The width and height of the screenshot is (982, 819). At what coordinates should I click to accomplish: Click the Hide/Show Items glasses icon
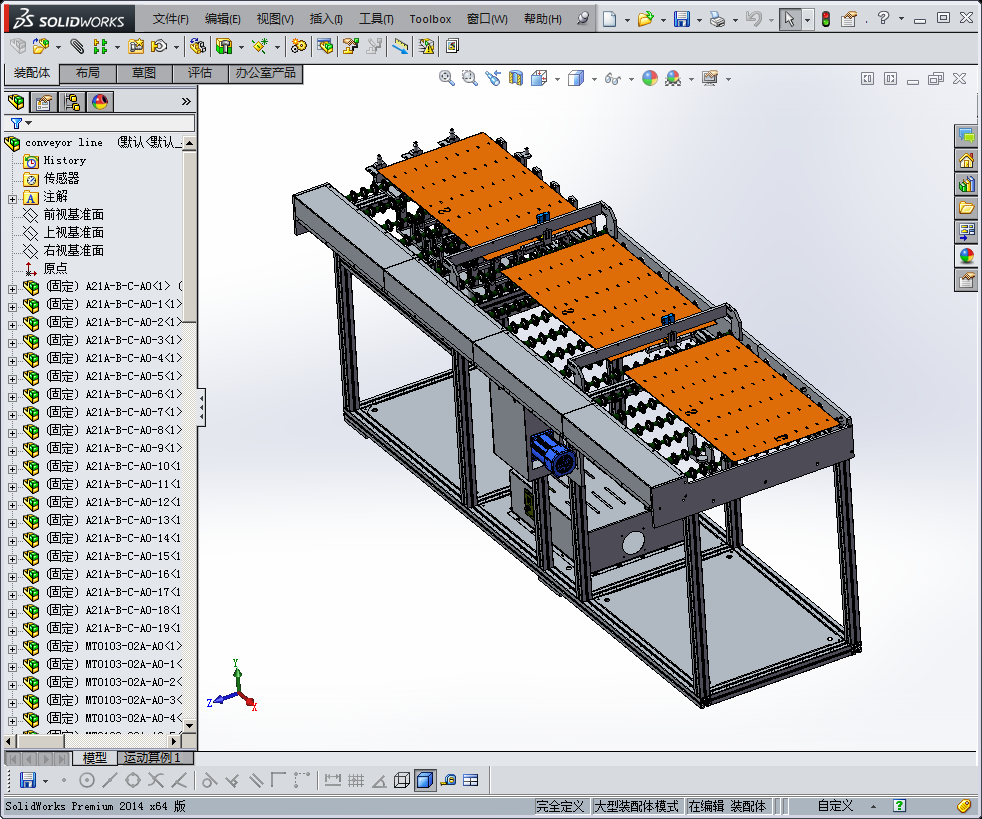[x=612, y=79]
